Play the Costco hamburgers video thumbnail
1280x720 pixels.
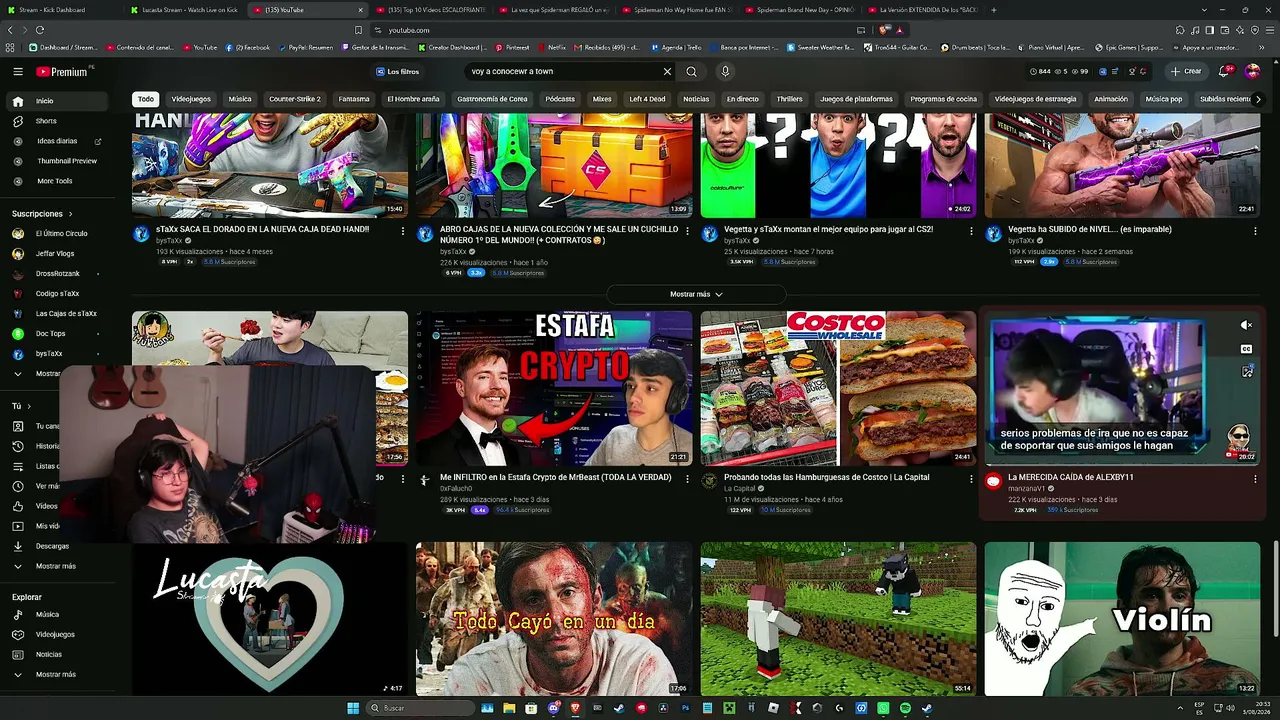point(838,388)
